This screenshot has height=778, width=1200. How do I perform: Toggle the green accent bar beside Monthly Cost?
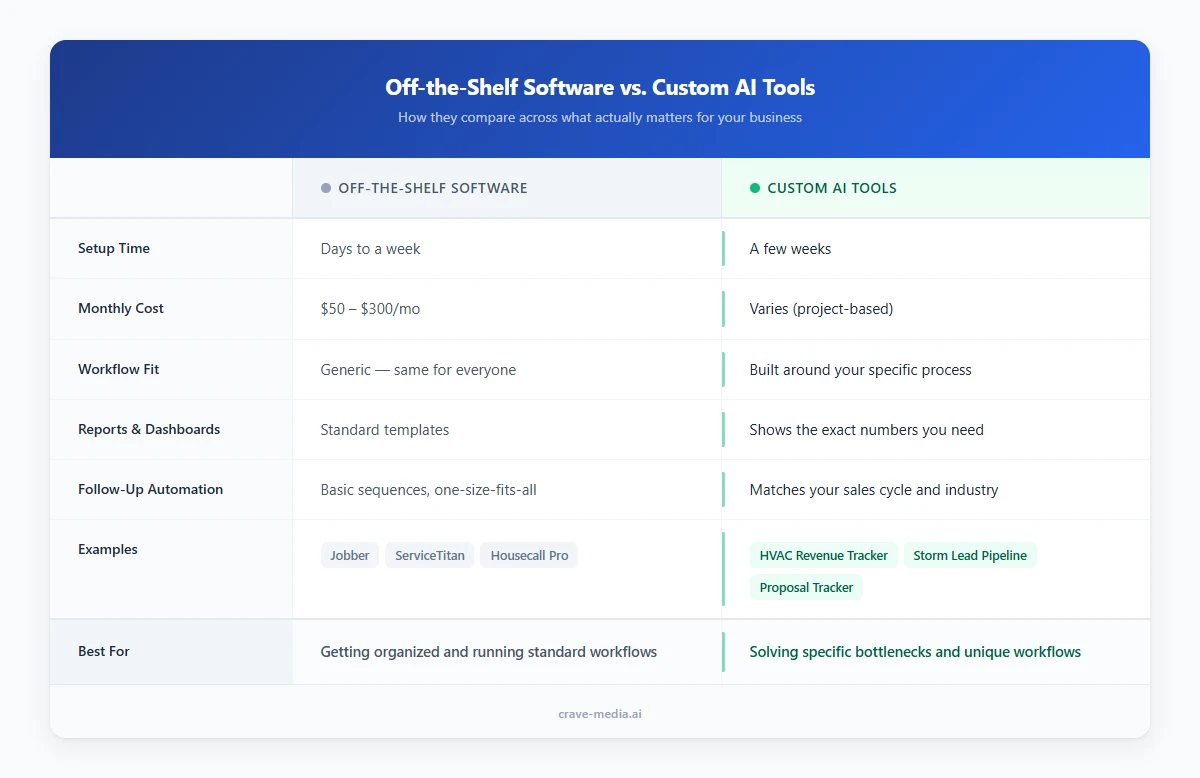[x=724, y=308]
